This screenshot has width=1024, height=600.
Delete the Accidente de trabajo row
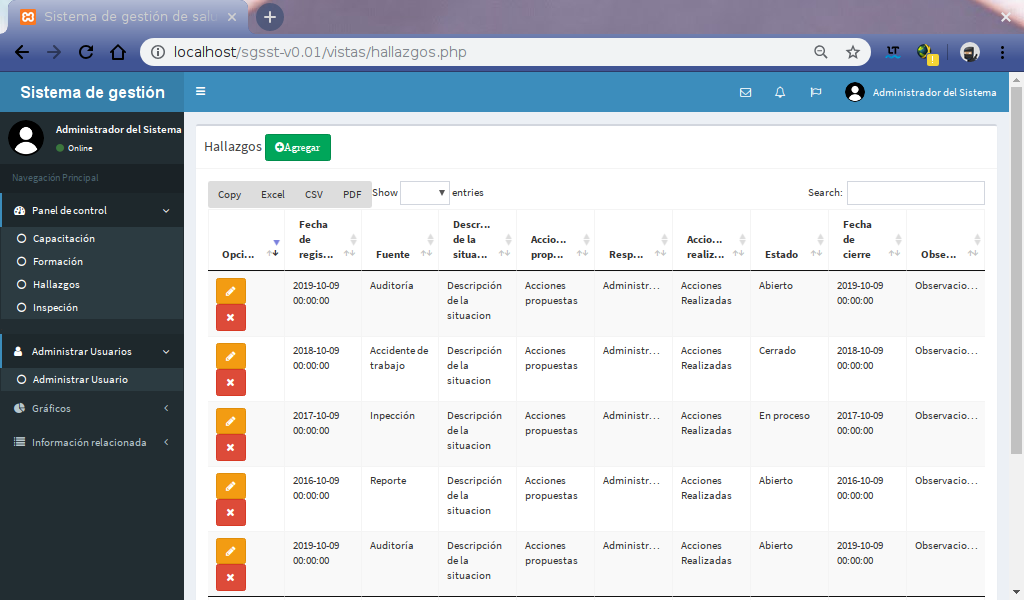click(231, 382)
